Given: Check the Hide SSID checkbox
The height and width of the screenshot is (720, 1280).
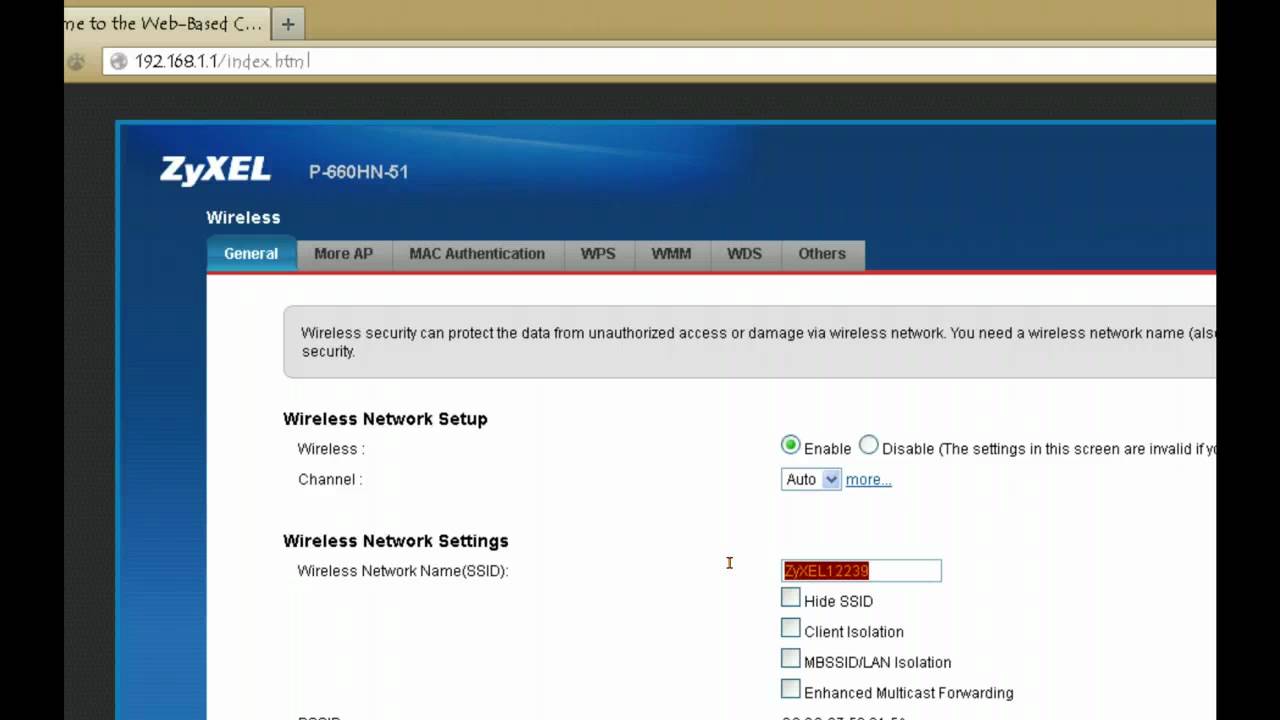Looking at the screenshot, I should click(x=791, y=598).
